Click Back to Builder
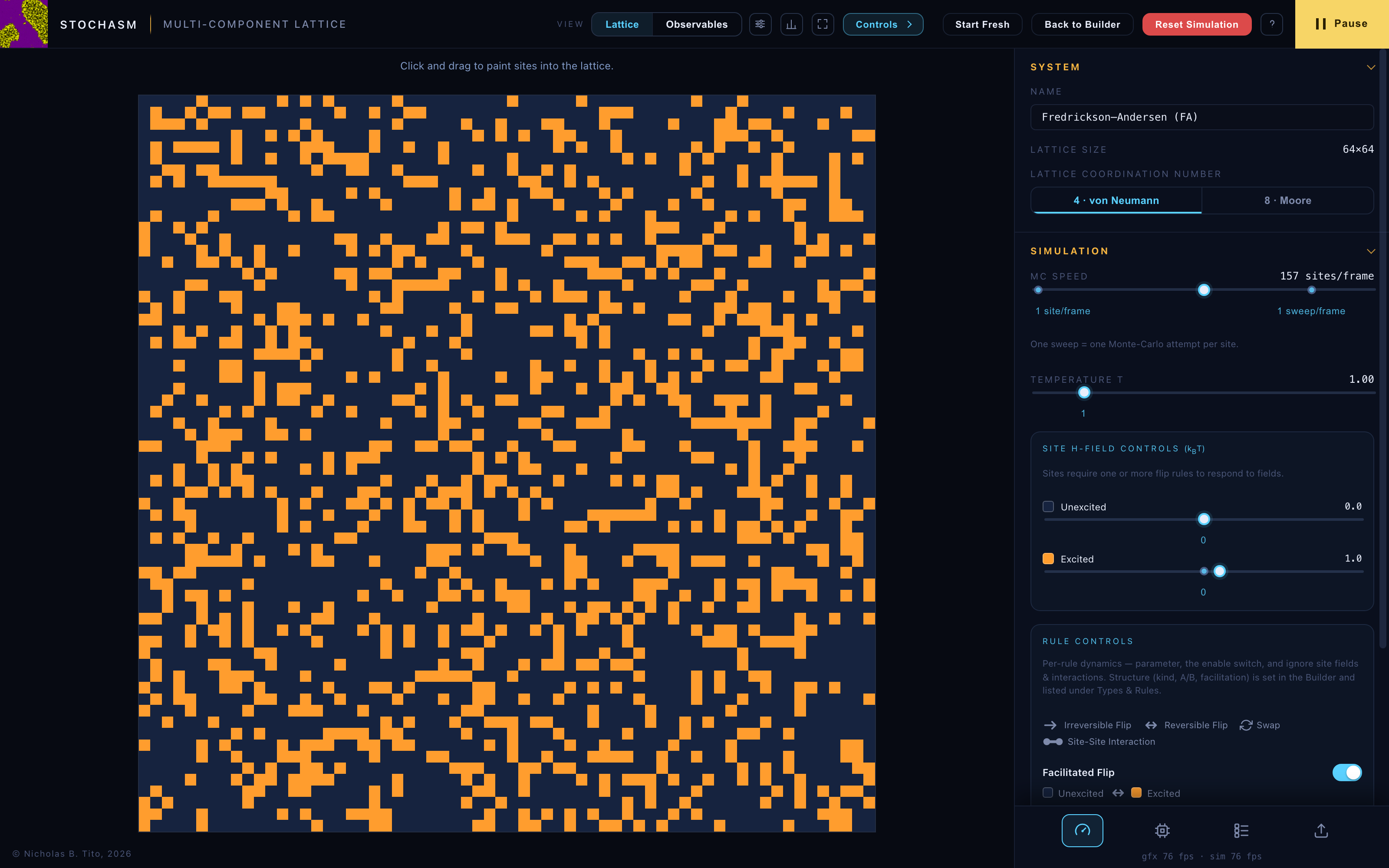1389x868 pixels. pos(1082,24)
